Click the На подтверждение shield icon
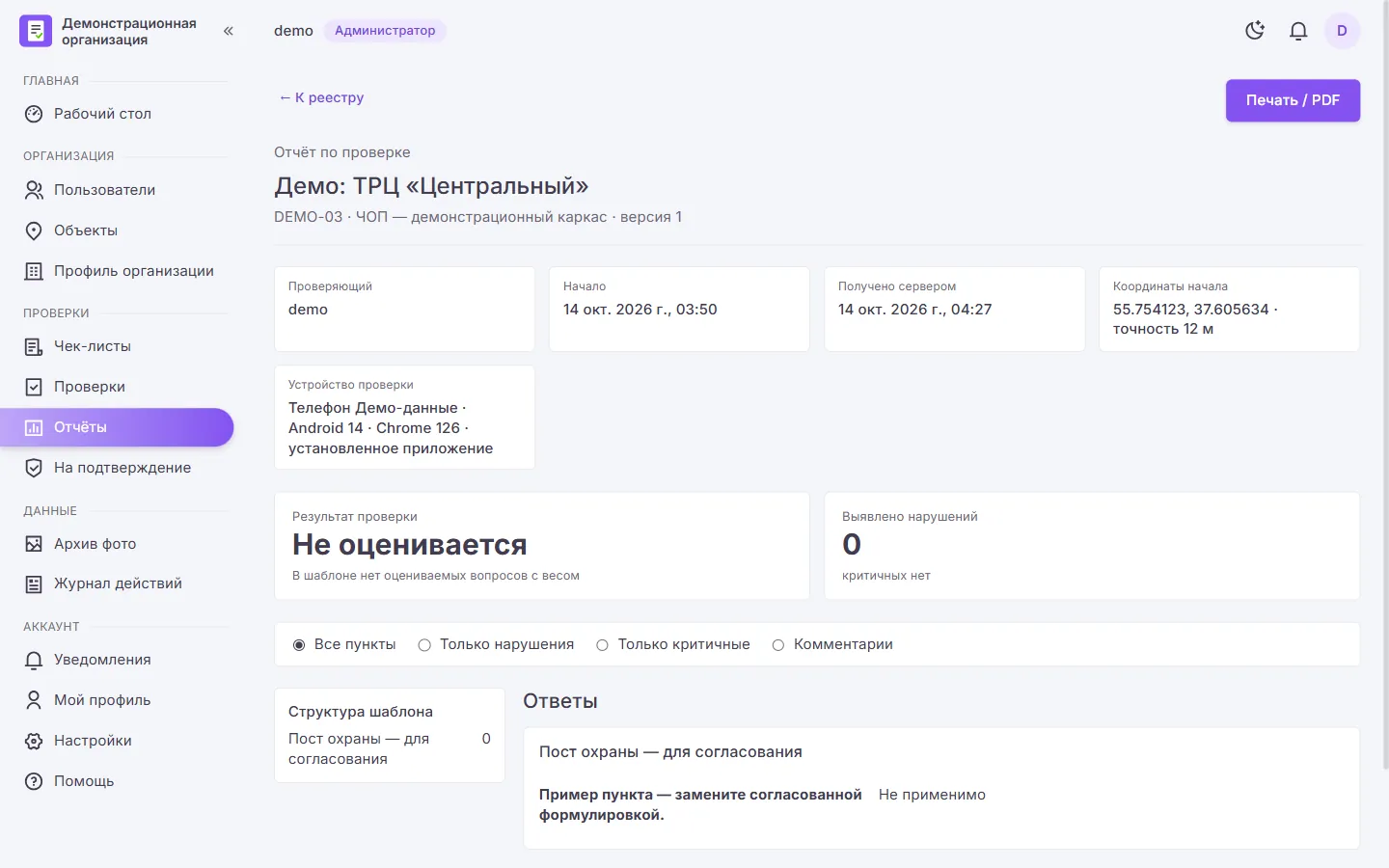 (34, 468)
